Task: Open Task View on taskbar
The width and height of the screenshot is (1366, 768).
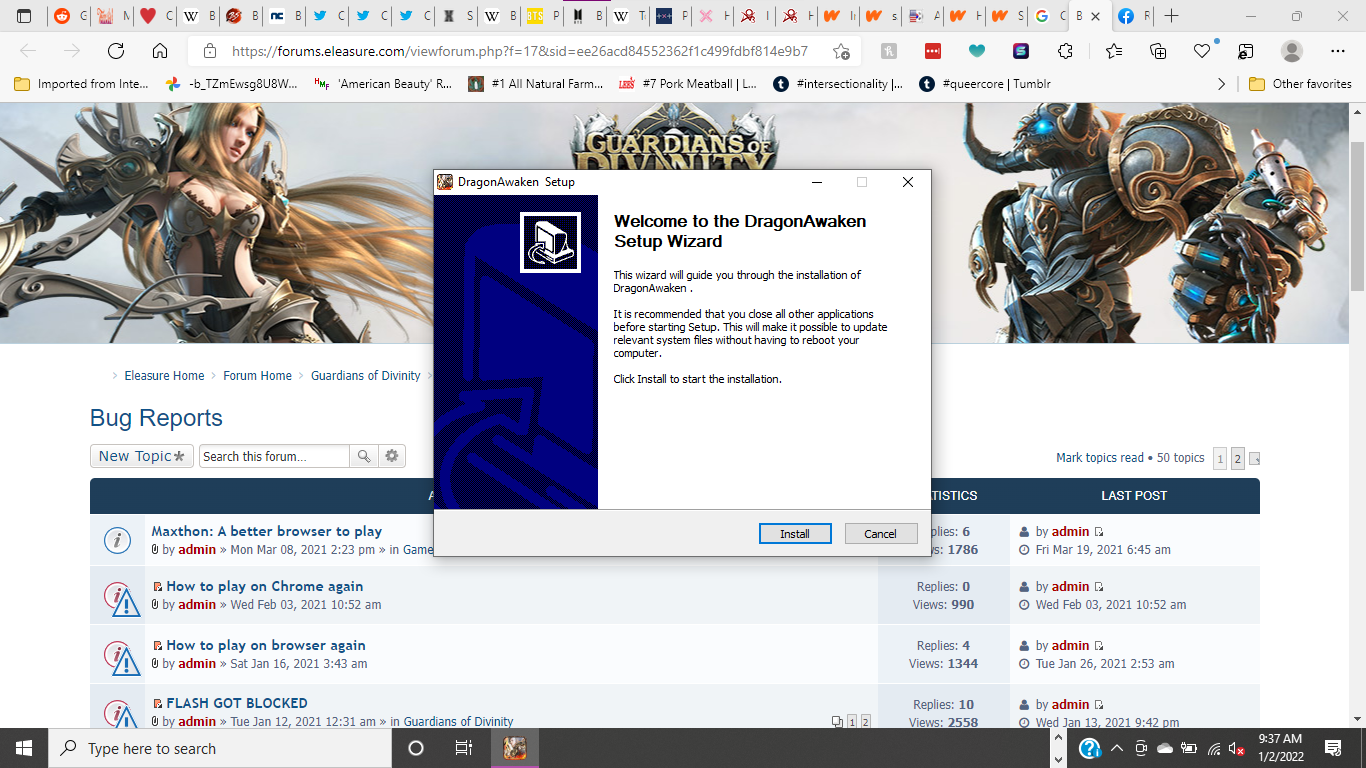Action: [464, 748]
